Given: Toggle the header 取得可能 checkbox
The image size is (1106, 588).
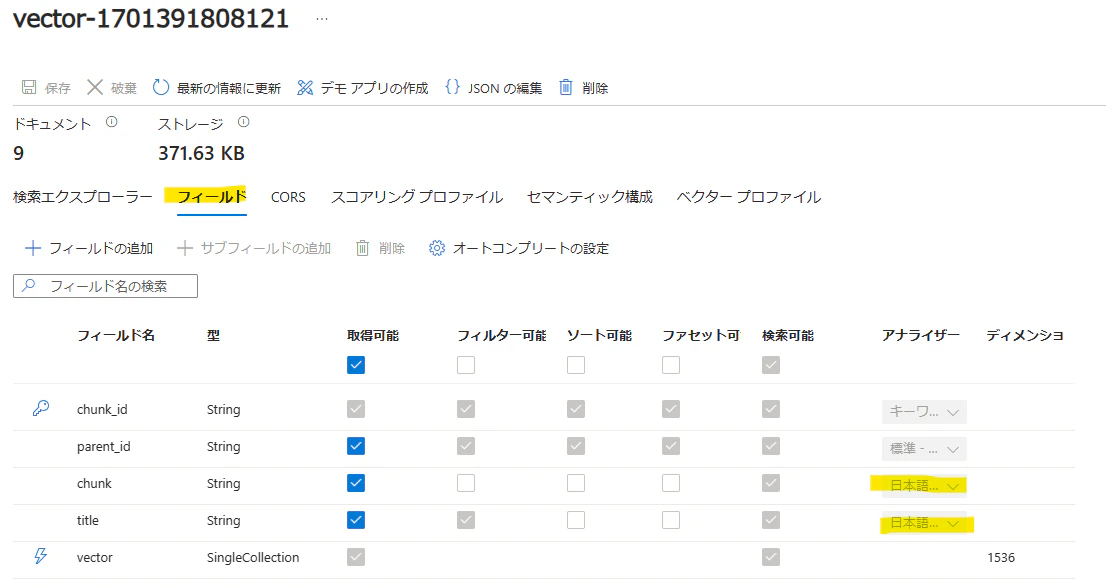Looking at the screenshot, I should tap(356, 365).
